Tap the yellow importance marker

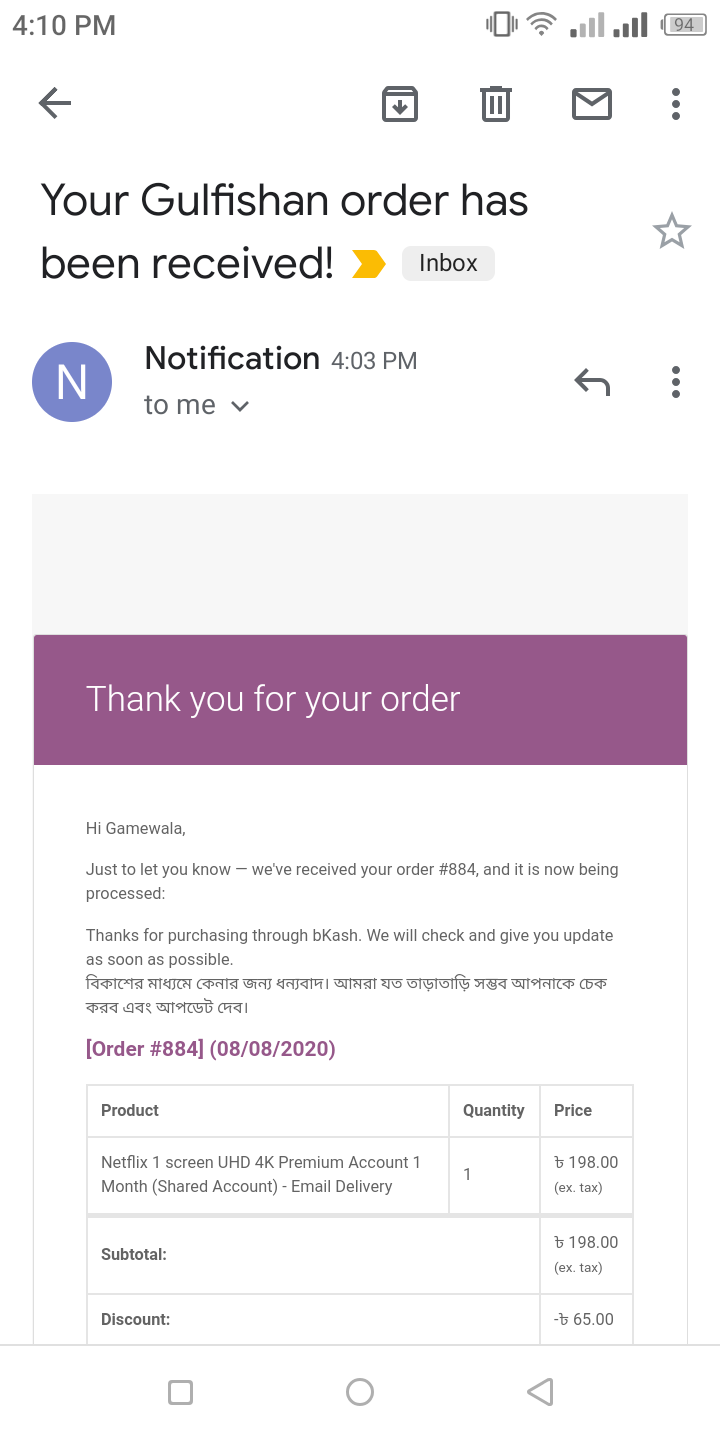click(369, 264)
